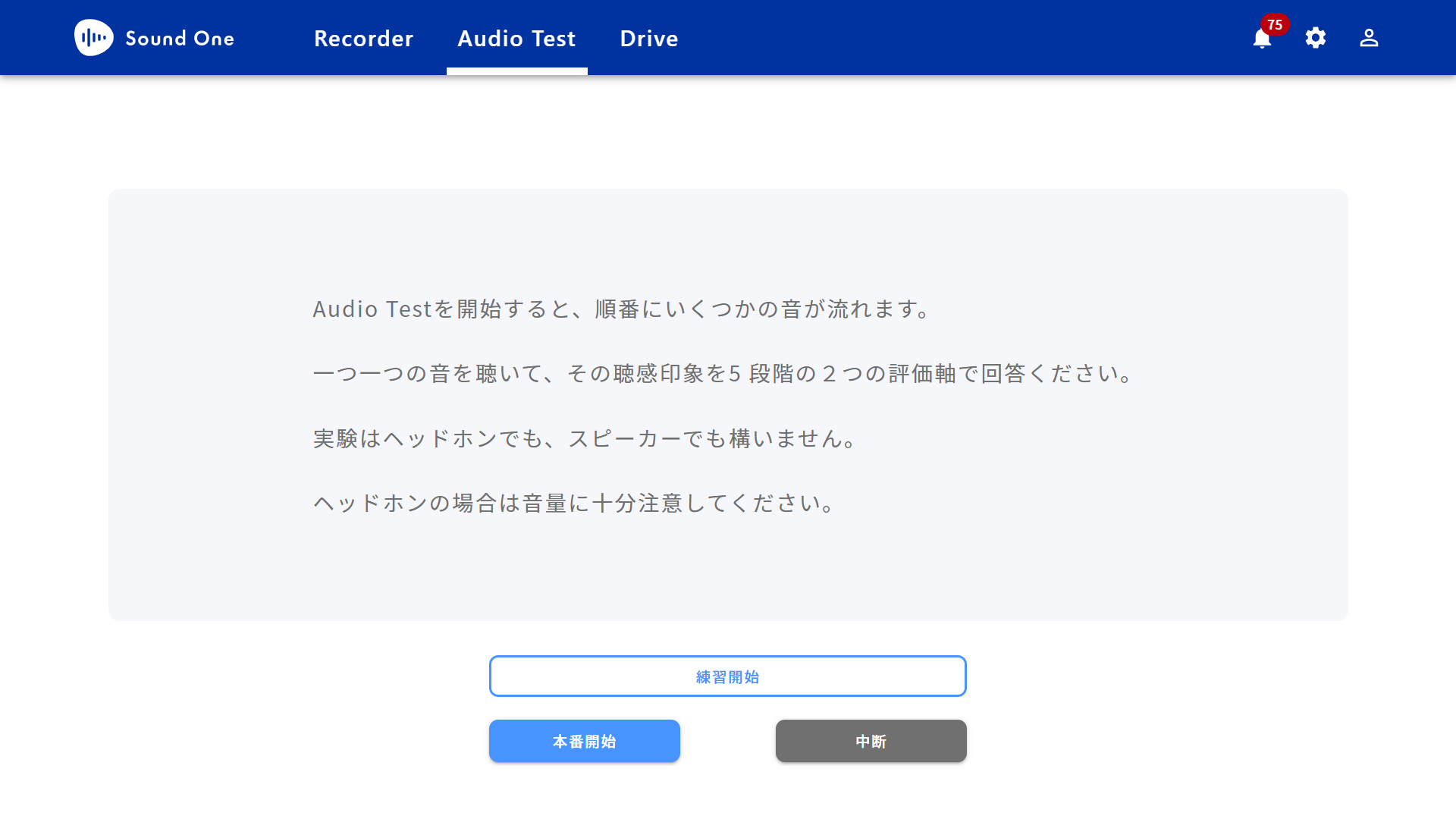Go to the Drive tab
This screenshot has width=1456, height=819.
649,38
